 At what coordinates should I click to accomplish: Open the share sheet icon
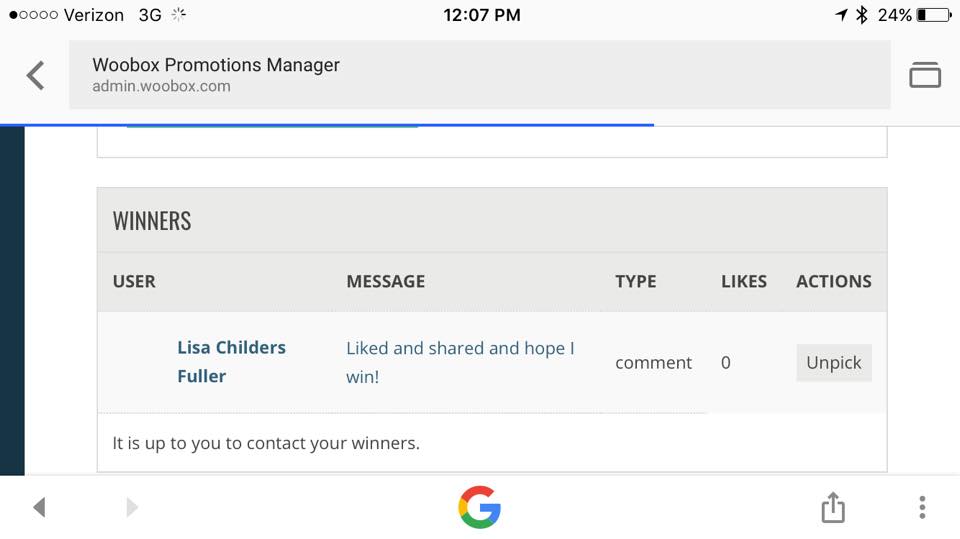click(833, 507)
